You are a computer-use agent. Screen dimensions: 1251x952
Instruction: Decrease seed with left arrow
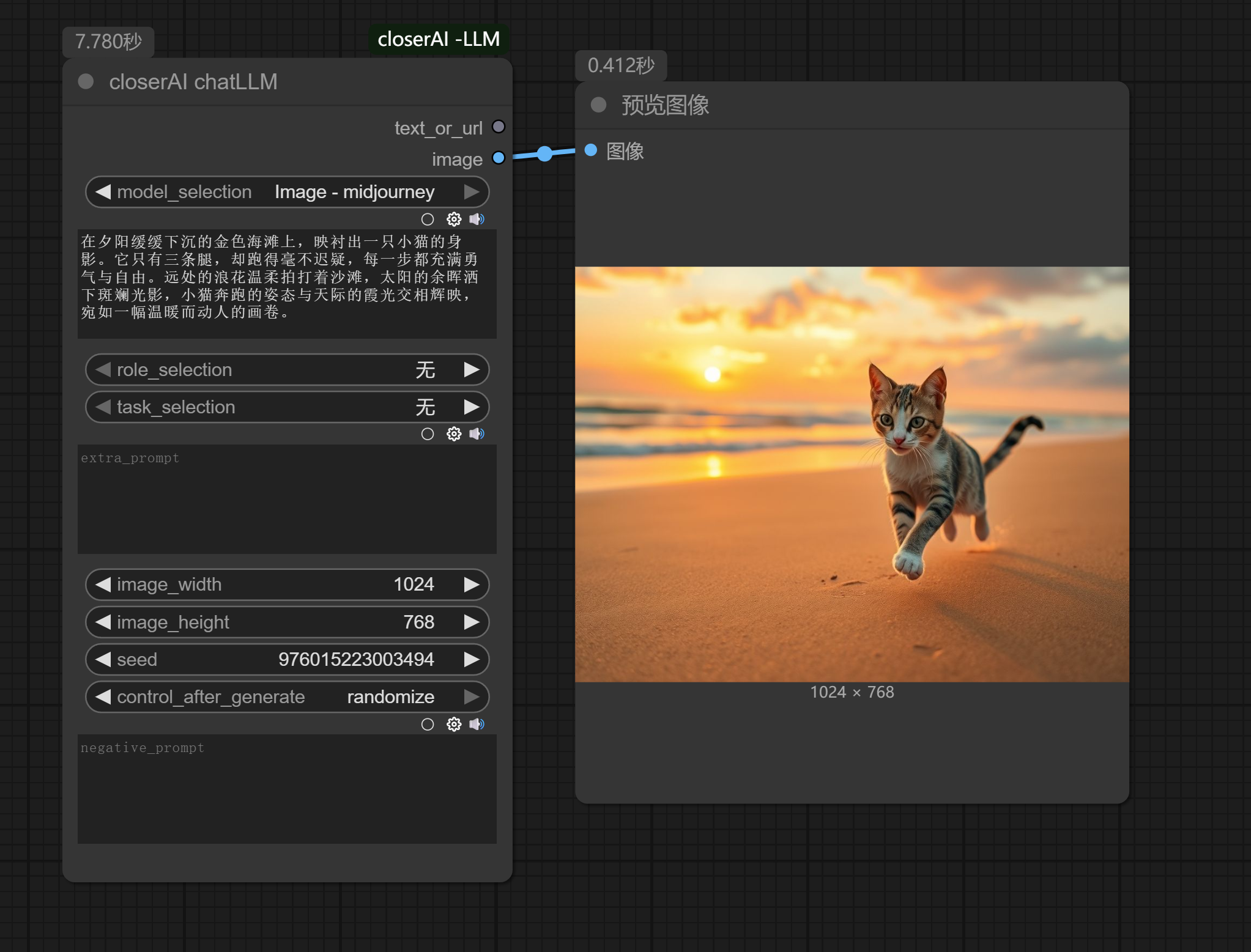[x=103, y=660]
